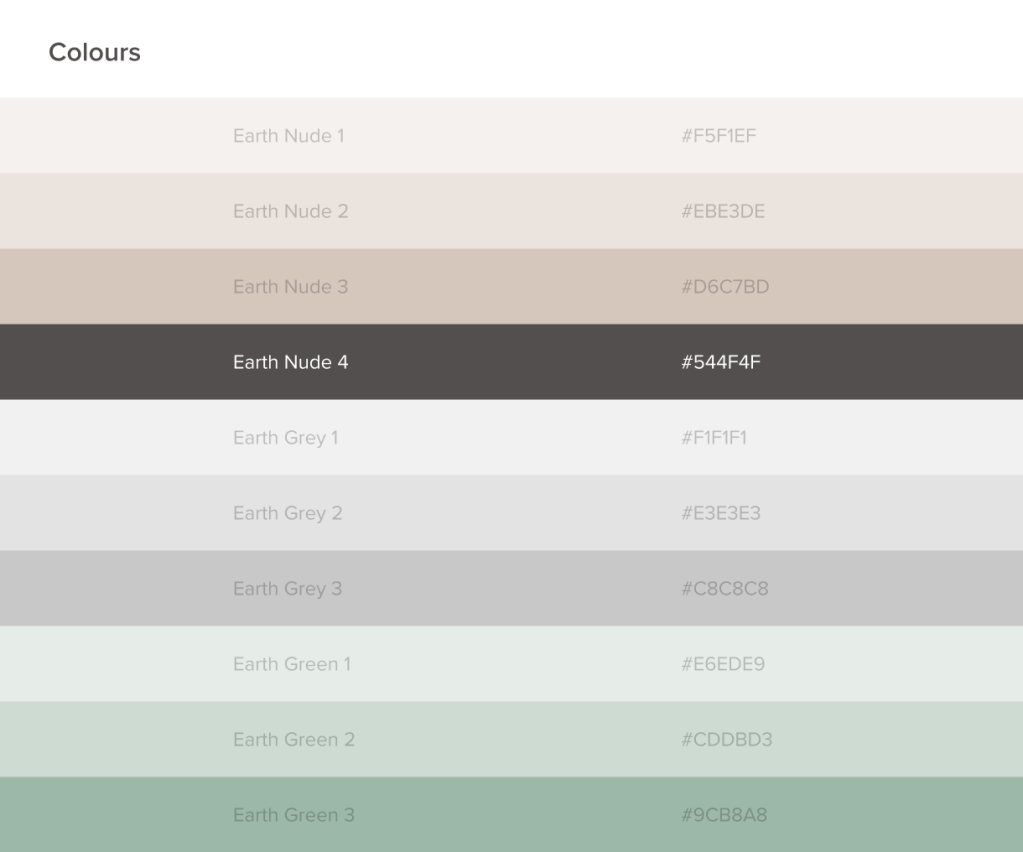This screenshot has width=1023, height=852.
Task: Select the dark Earth Nude 4 label
Action: 290,362
